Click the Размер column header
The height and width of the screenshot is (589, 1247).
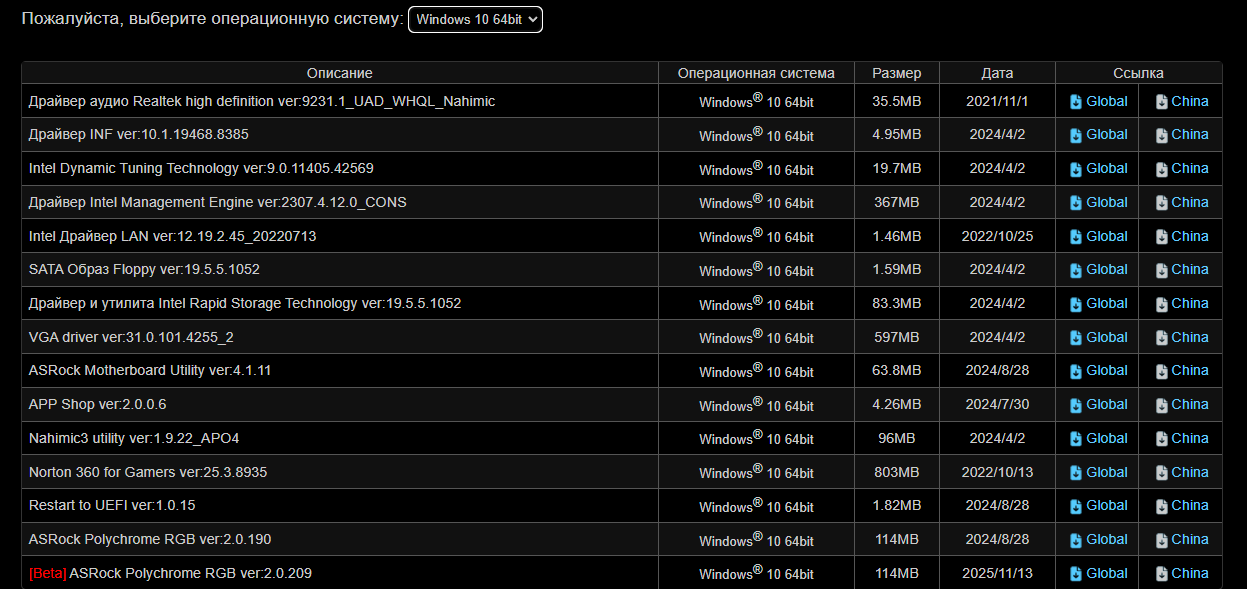pyautogui.click(x=896, y=73)
